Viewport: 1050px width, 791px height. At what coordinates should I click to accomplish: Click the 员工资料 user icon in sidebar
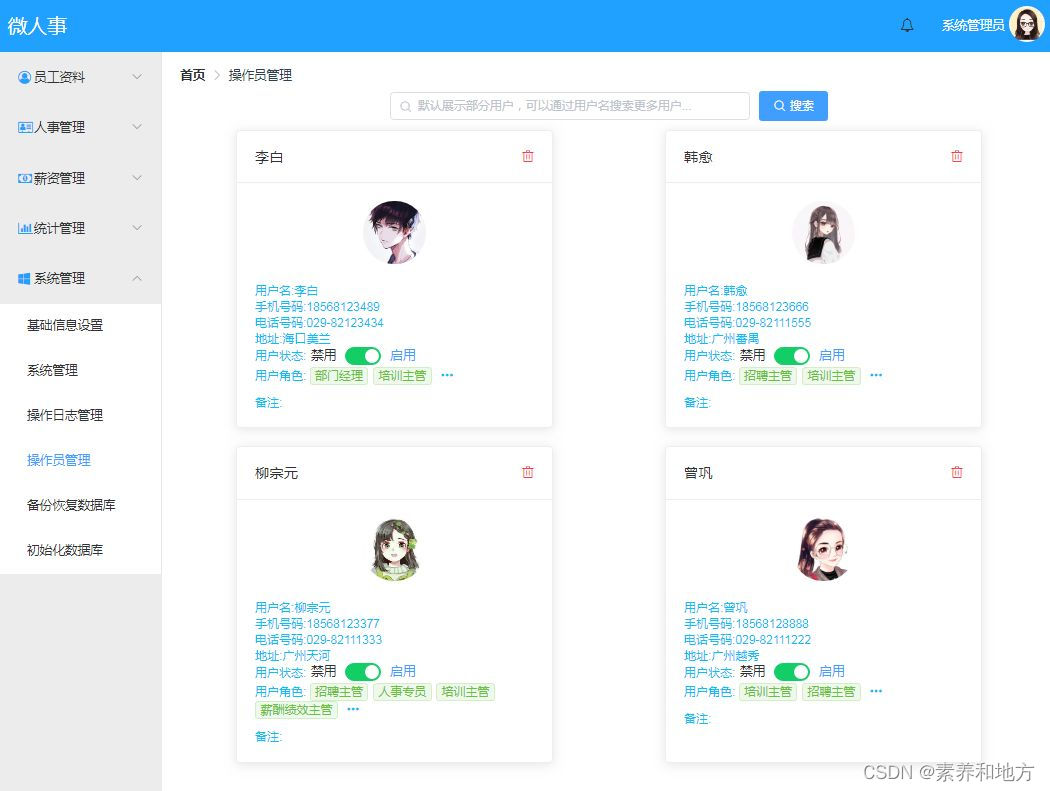pos(25,77)
